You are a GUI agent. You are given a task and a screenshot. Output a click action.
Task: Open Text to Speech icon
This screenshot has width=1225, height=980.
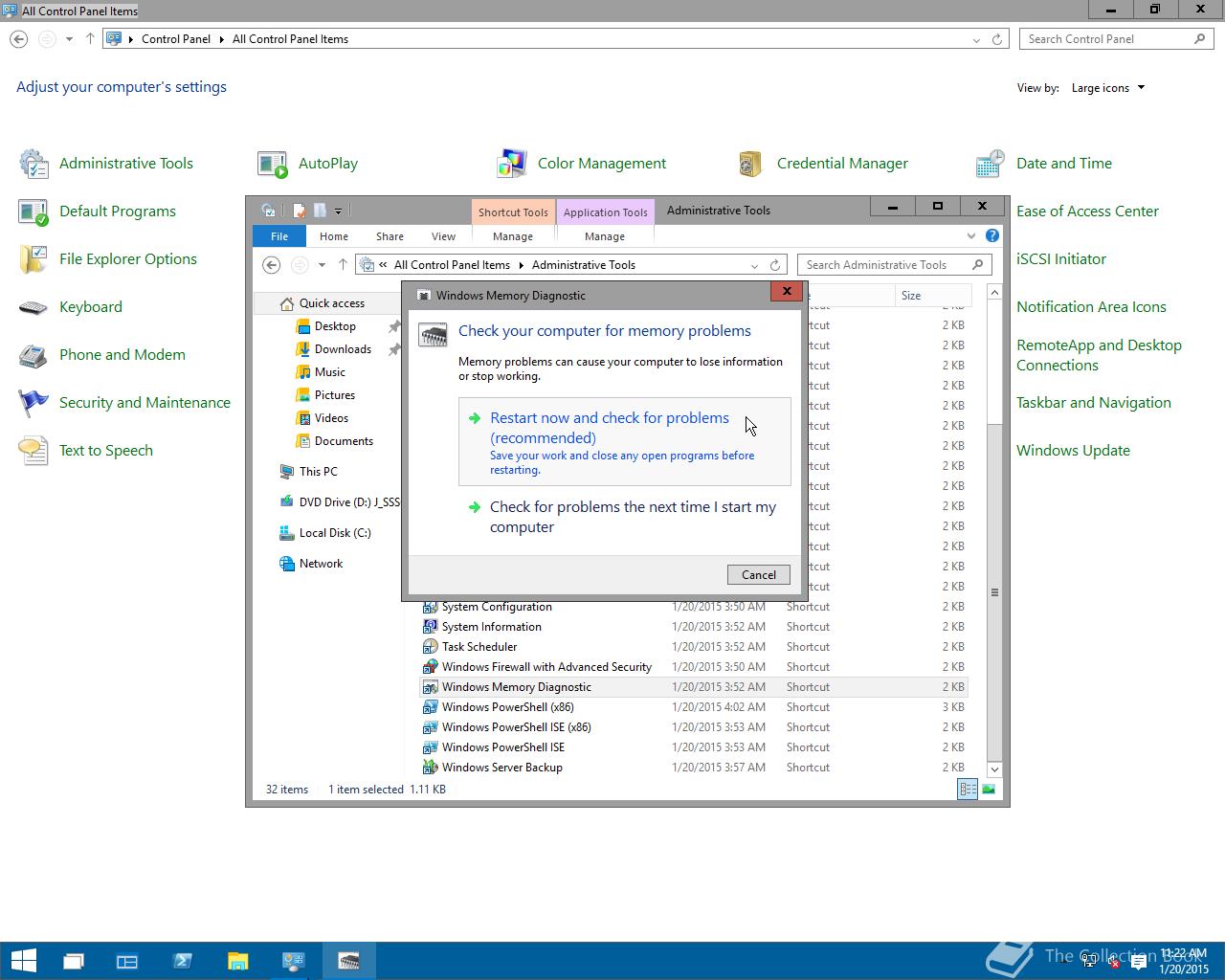(33, 451)
